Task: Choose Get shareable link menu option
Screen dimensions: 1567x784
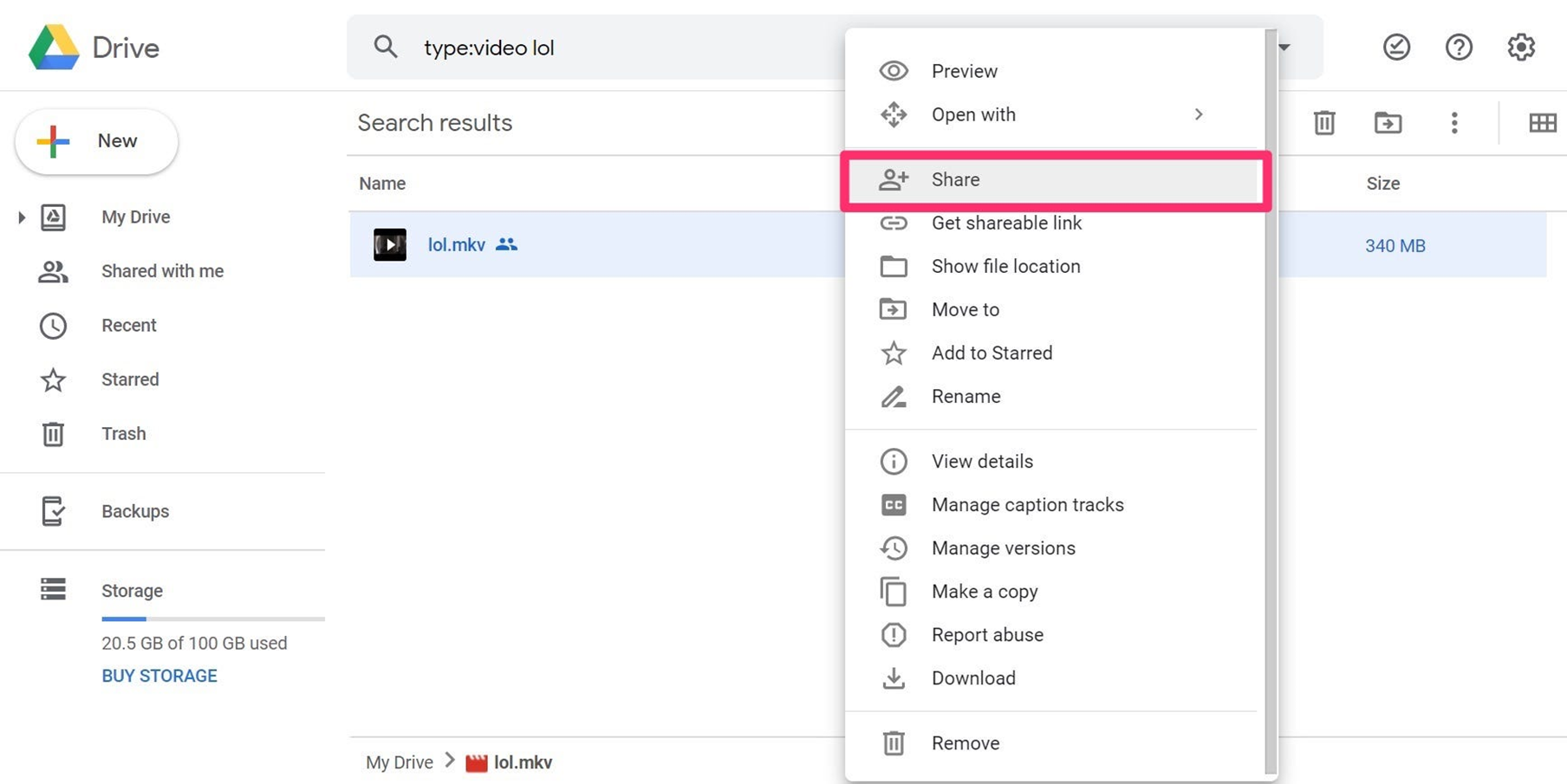Action: (x=1006, y=224)
